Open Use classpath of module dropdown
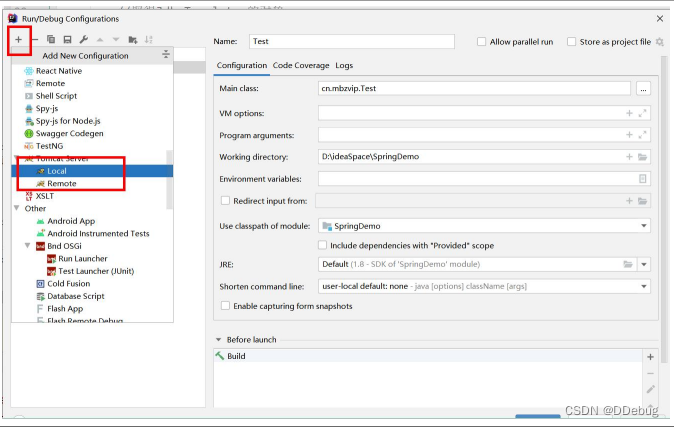 643,226
